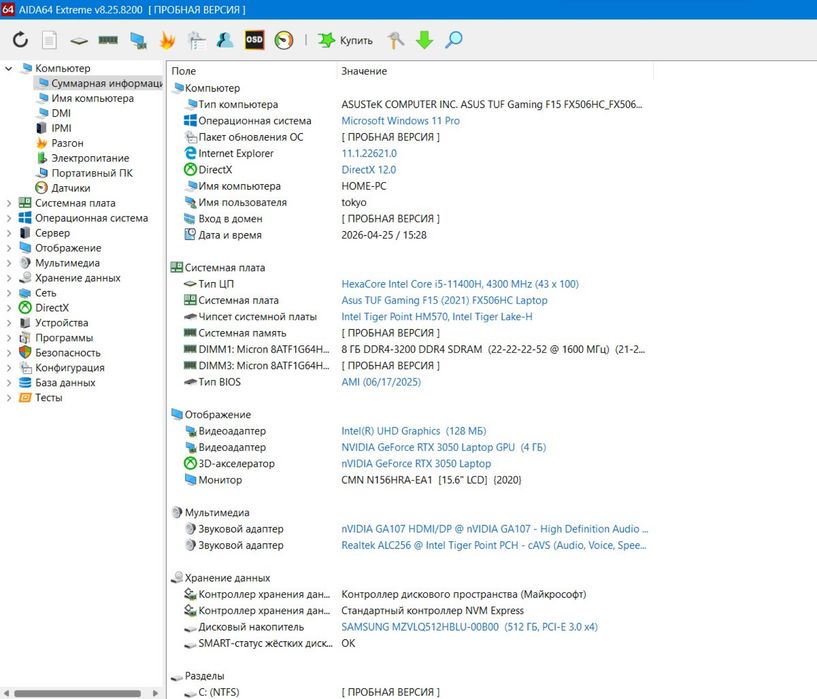The width and height of the screenshot is (817, 699).
Task: Expand the Хранение данных tree node
Action: click(9, 278)
